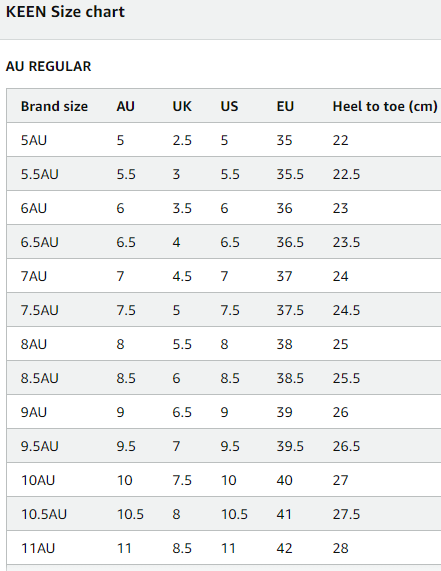Click EU value 38.5 in table
Screen dimensions: 441x571
click(x=290, y=378)
